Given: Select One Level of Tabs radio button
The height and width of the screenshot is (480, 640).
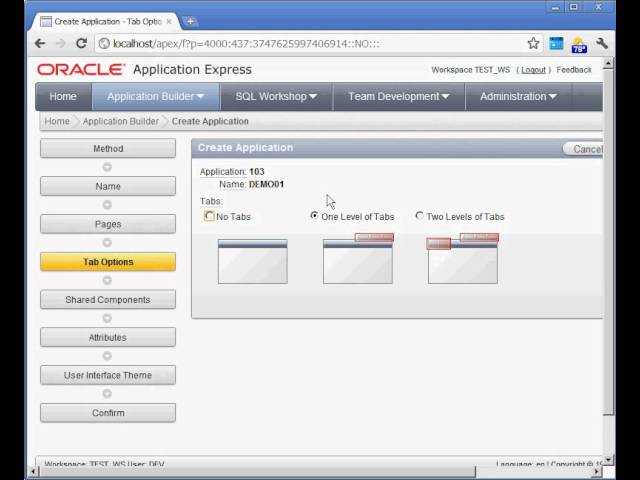Looking at the screenshot, I should (x=314, y=215).
